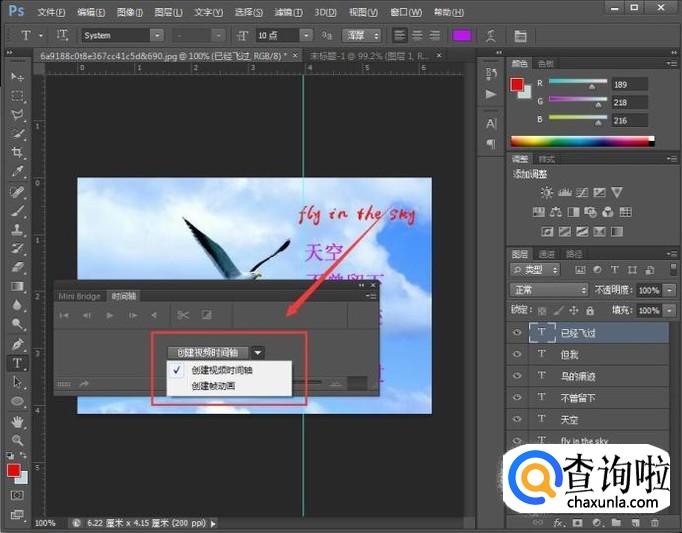Hide the 已经飞过 text layer
The width and height of the screenshot is (682, 533).
[517, 333]
